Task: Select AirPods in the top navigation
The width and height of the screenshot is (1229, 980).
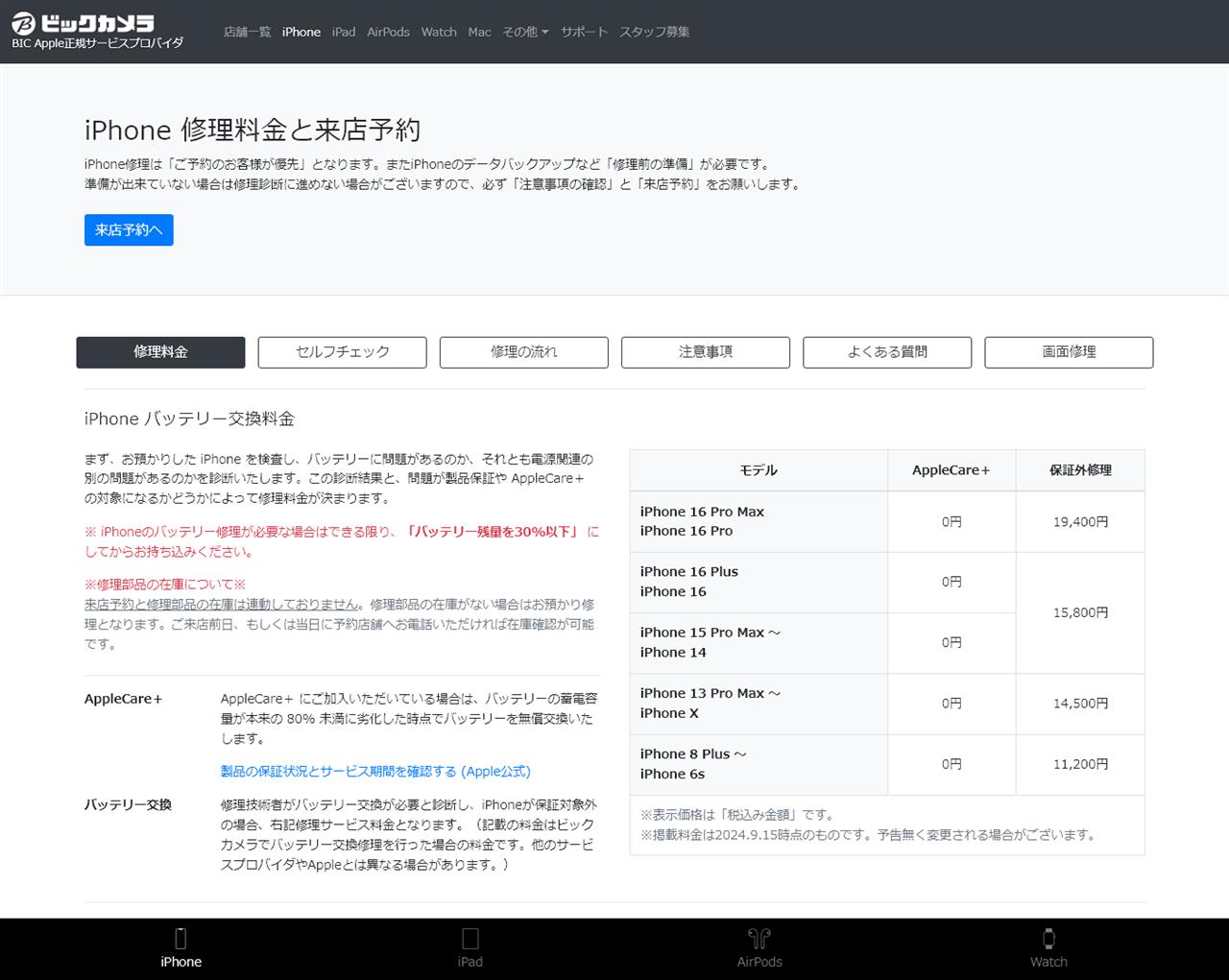Action: [388, 32]
